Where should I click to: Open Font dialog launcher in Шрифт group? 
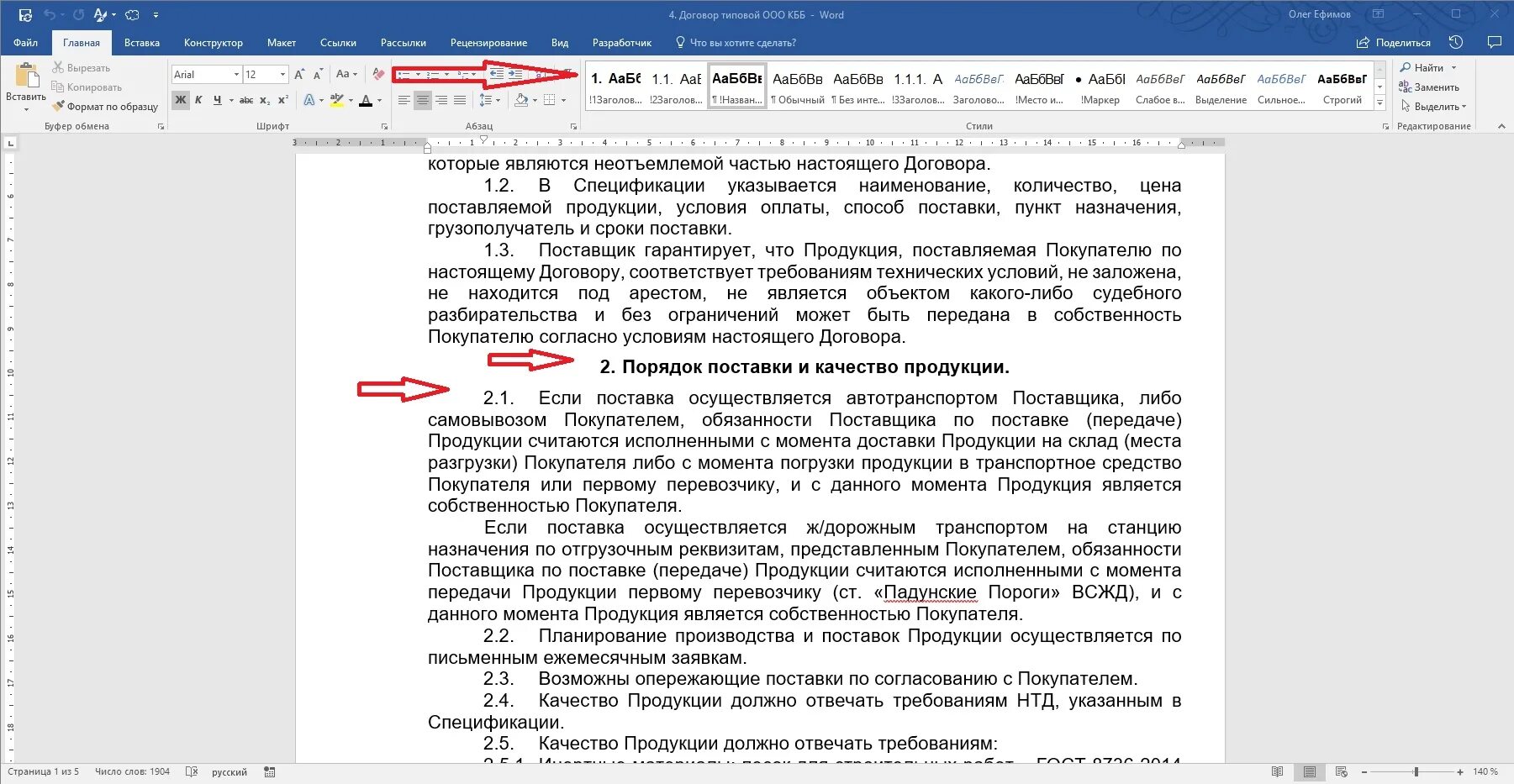coord(384,126)
